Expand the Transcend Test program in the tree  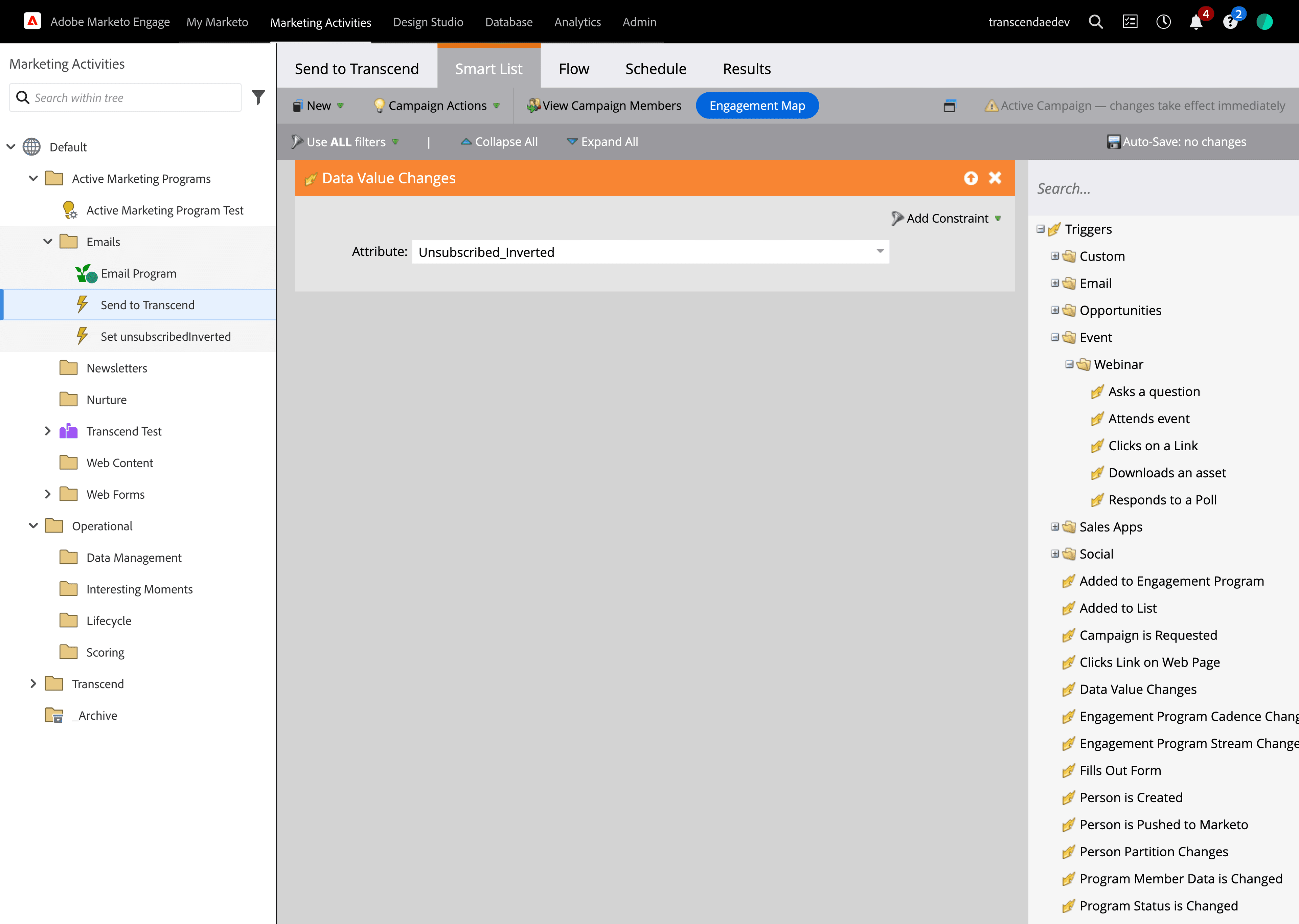click(x=48, y=431)
